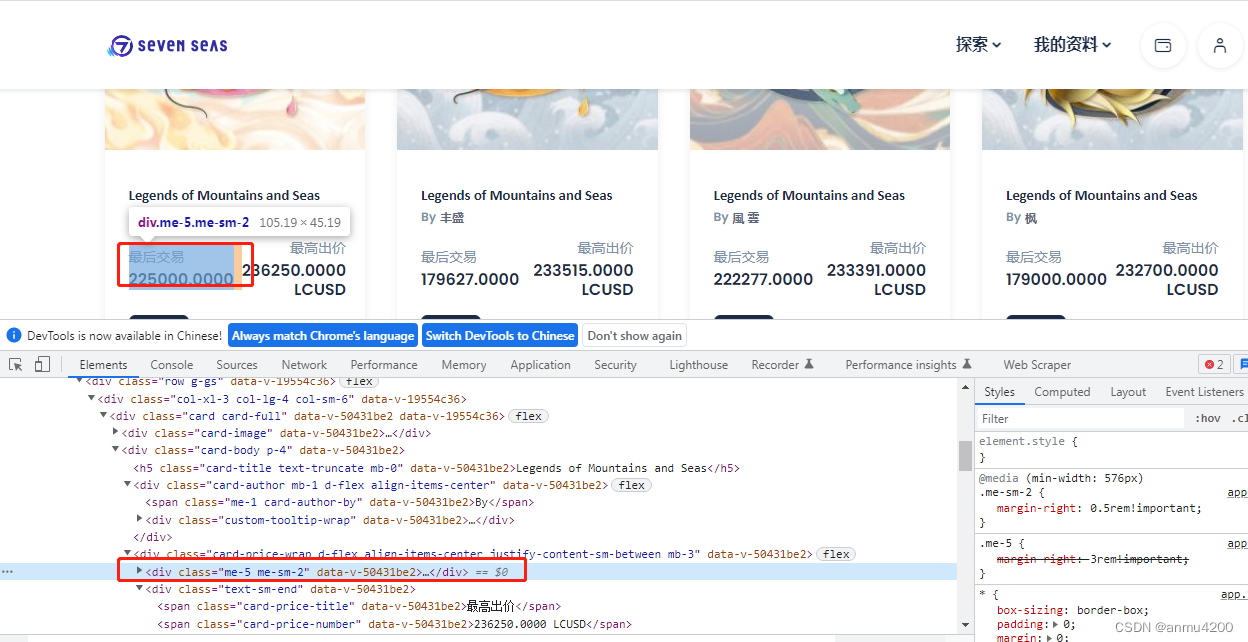Click Always match Chrome's language button
1248x642 pixels.
pyautogui.click(x=323, y=336)
